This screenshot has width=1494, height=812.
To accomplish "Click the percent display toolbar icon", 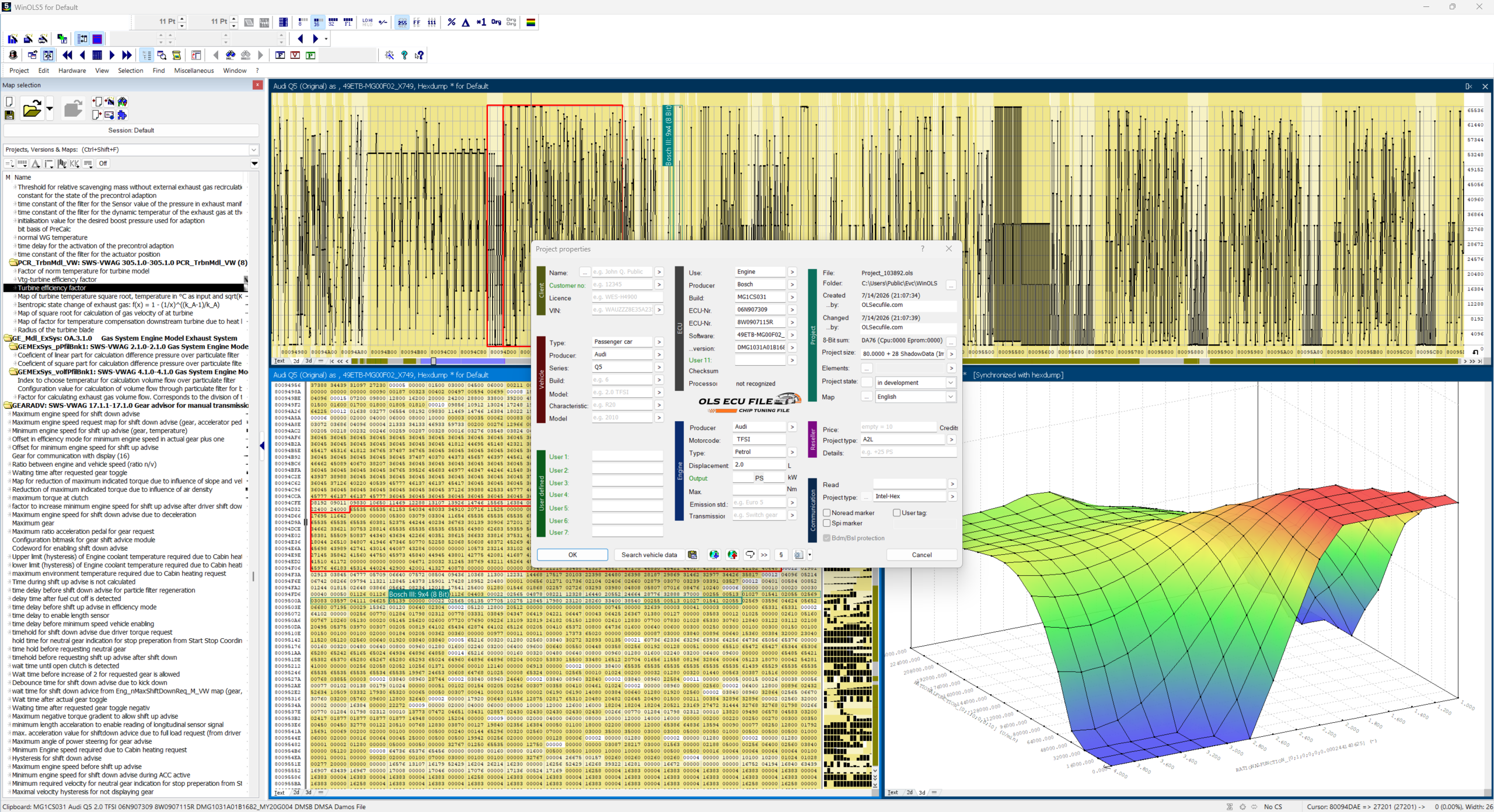I will click(x=451, y=22).
